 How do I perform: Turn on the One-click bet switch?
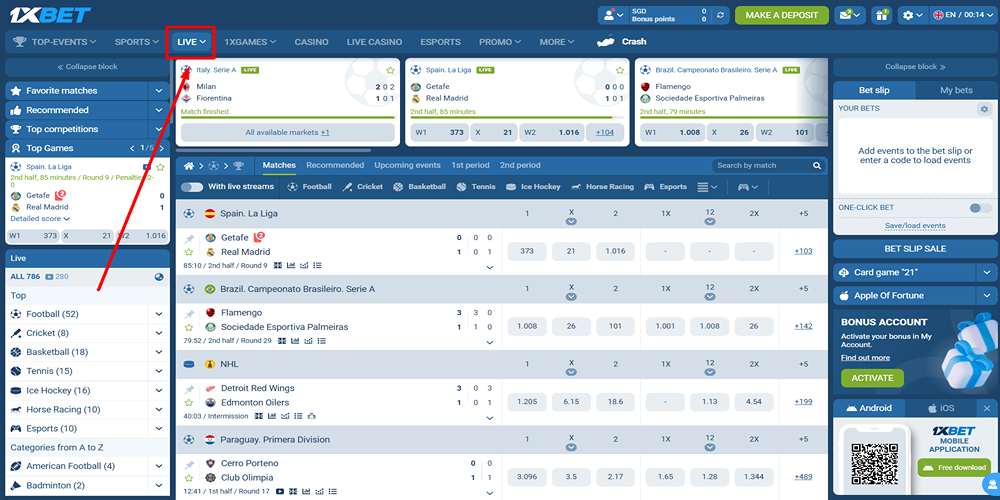[x=980, y=208]
